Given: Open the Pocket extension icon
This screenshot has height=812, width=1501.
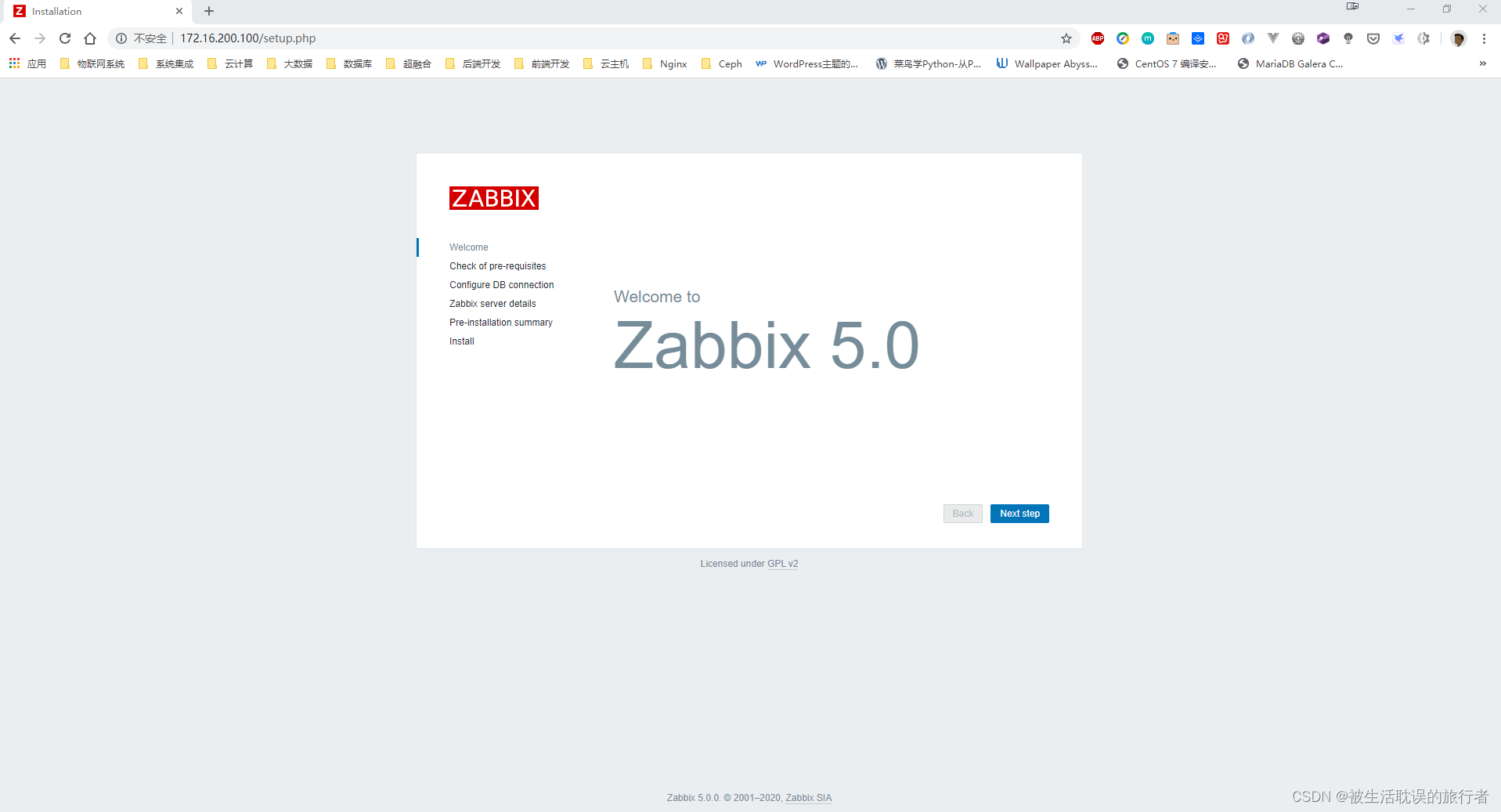Looking at the screenshot, I should pyautogui.click(x=1373, y=38).
